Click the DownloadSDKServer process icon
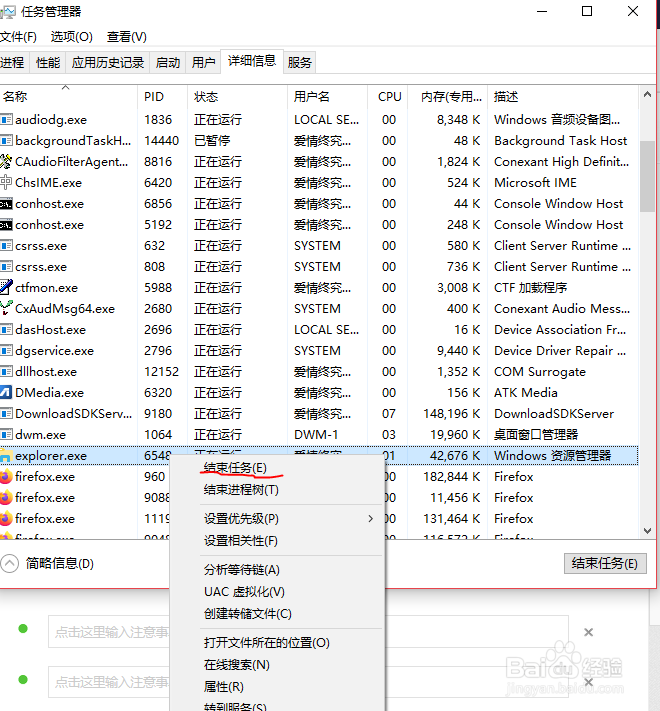The image size is (660, 711). point(6,414)
